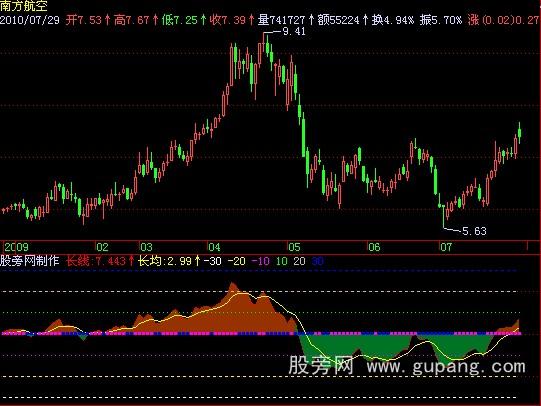Click the last candlestick on the right
Viewport: 541px width, 406px height.
520,133
